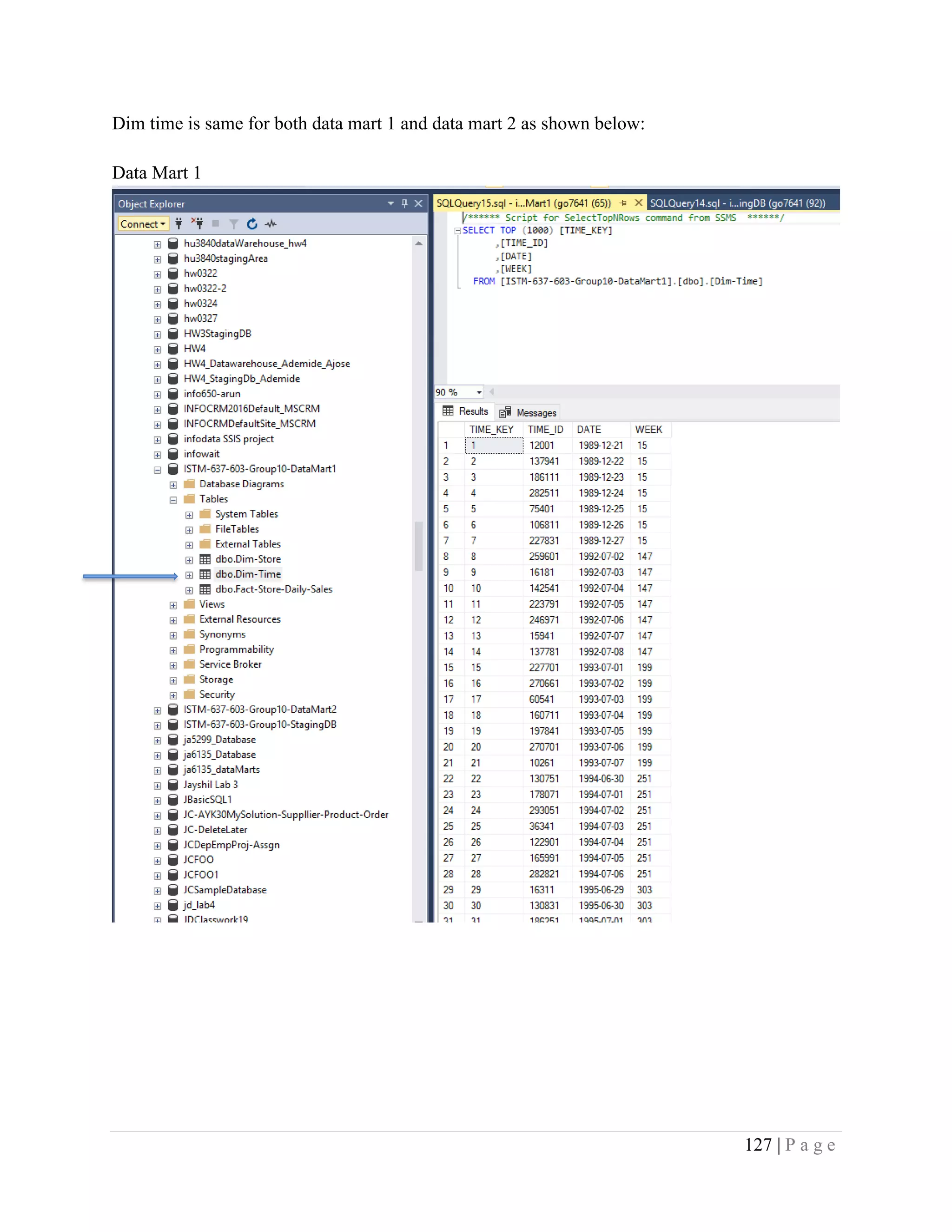Open the Messages tab
Screen dimensions: 952x1232
click(529, 413)
